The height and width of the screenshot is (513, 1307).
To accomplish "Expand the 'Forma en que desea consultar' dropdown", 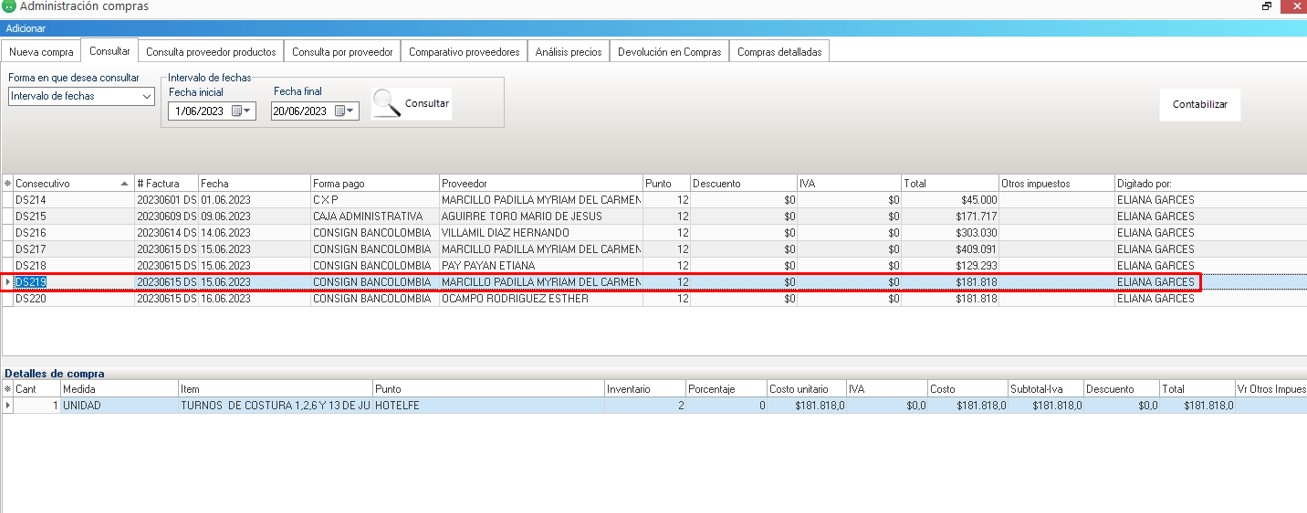I will click(x=147, y=97).
